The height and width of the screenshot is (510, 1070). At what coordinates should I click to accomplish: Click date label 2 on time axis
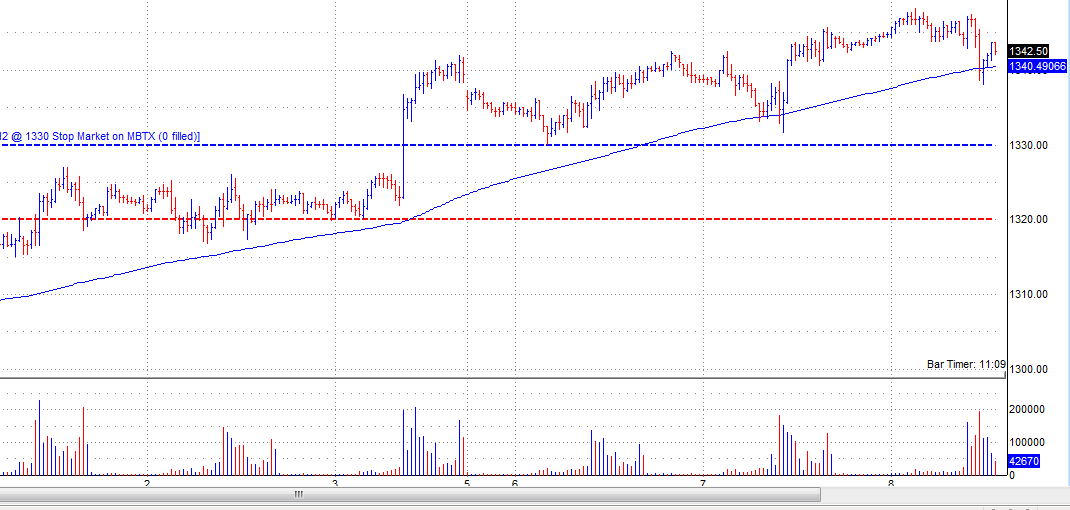point(147,483)
